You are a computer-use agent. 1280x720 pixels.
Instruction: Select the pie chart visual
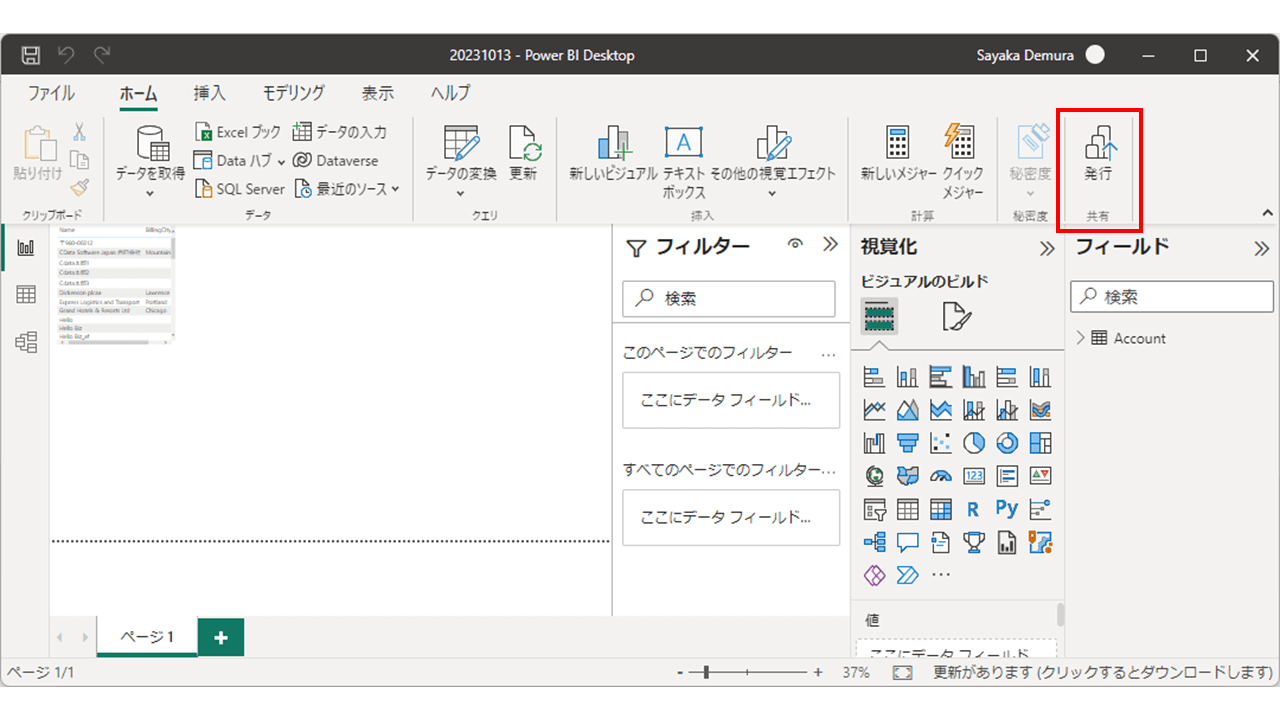point(974,442)
